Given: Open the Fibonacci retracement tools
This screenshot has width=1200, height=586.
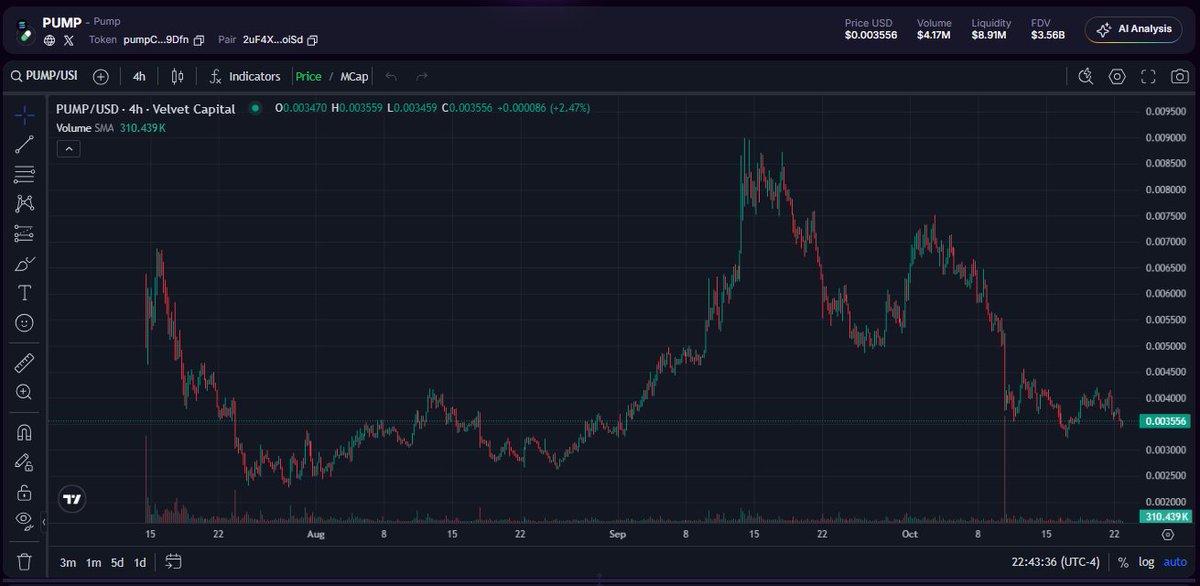Looking at the screenshot, I should pos(25,174).
